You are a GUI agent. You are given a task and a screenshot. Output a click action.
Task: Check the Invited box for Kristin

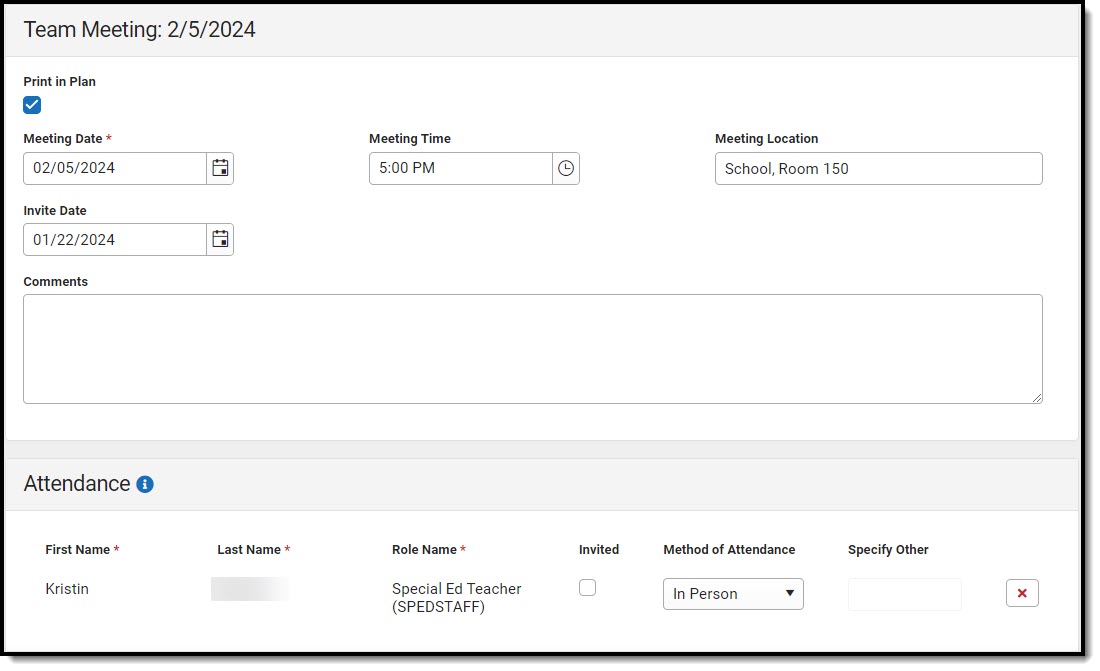click(587, 587)
